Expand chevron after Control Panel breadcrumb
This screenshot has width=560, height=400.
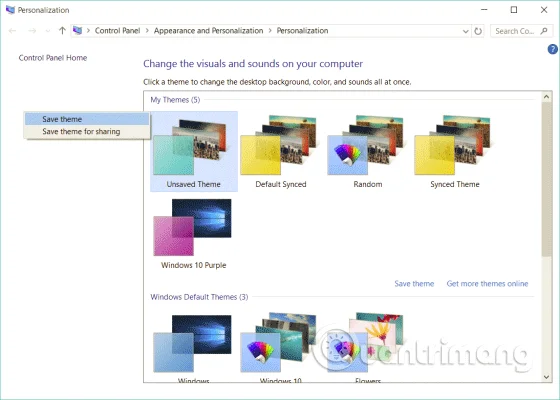click(147, 31)
